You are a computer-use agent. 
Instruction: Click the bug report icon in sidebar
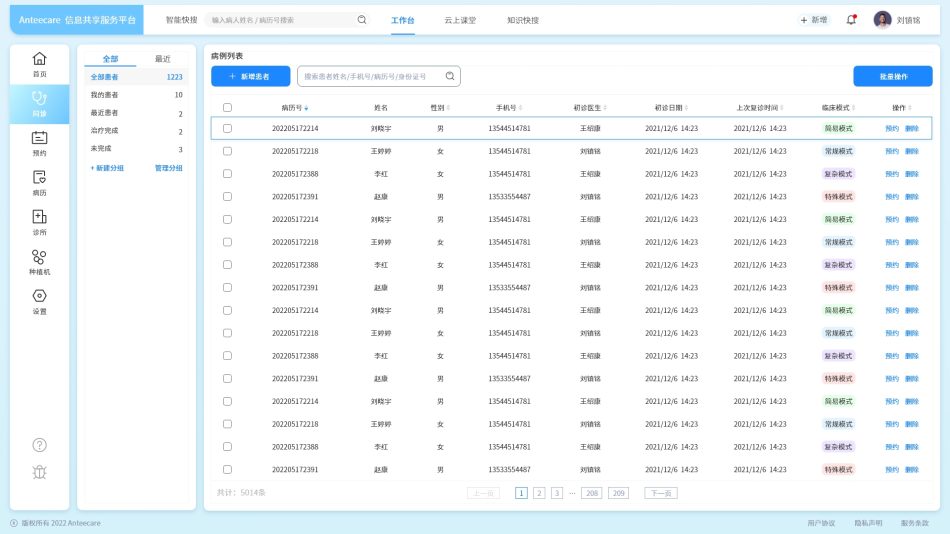(39, 472)
